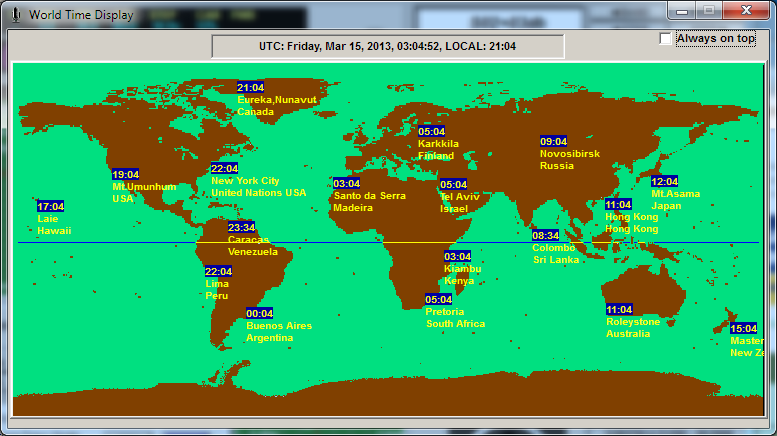The height and width of the screenshot is (436, 777).
Task: Select the Buenos Aires Argentina label
Action: [x=279, y=332]
